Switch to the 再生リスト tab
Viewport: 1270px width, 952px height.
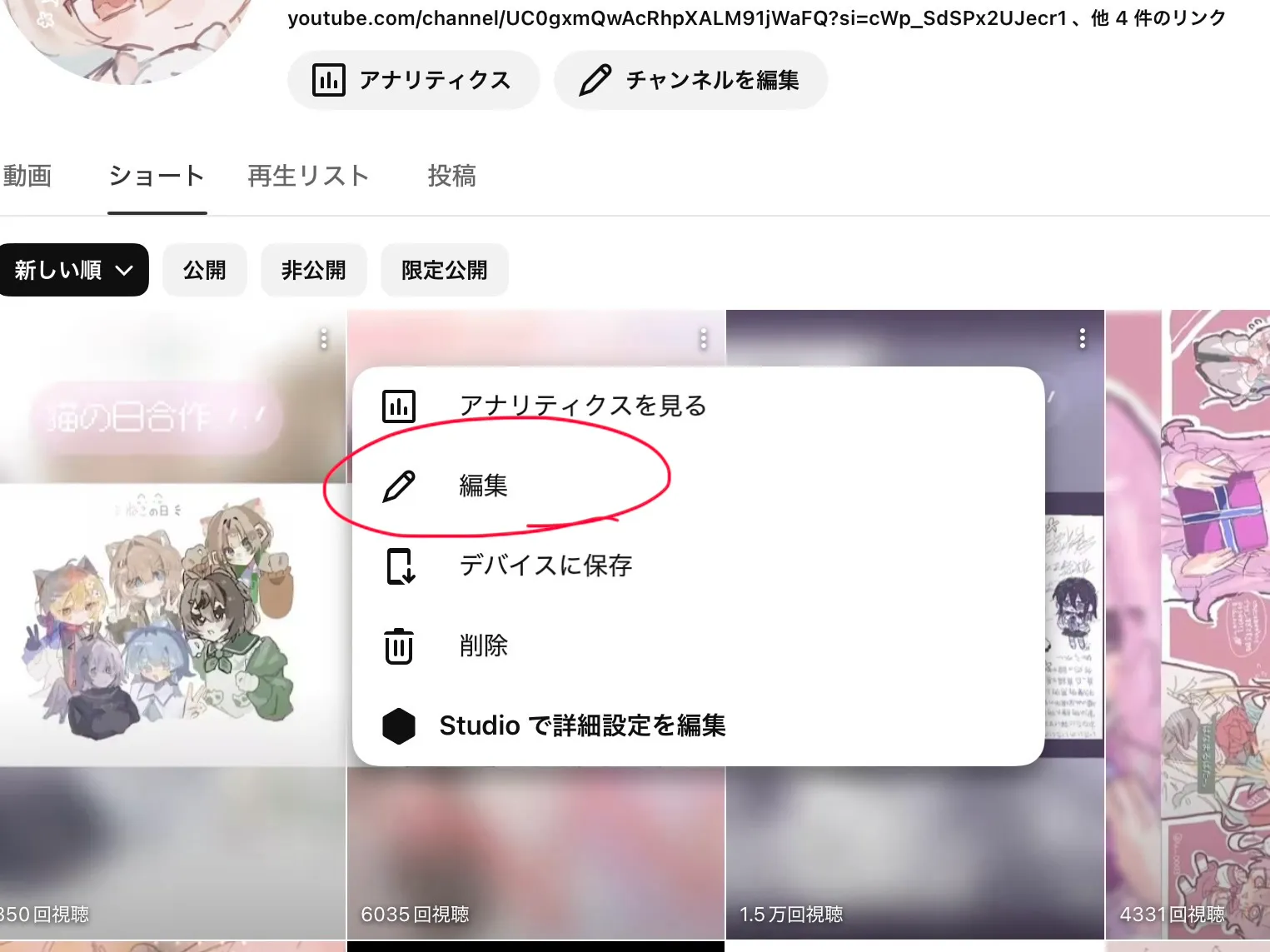(308, 176)
